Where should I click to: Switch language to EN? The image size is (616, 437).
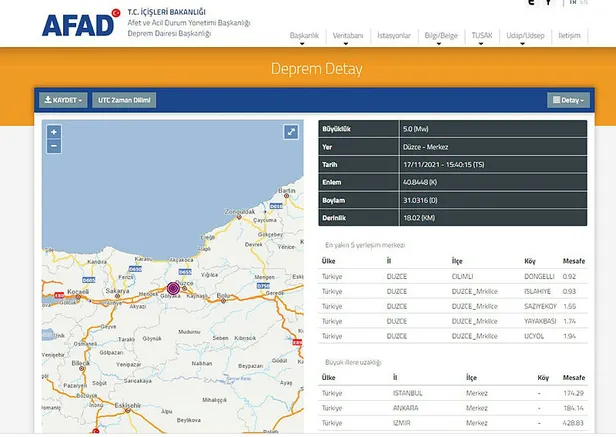582,5
